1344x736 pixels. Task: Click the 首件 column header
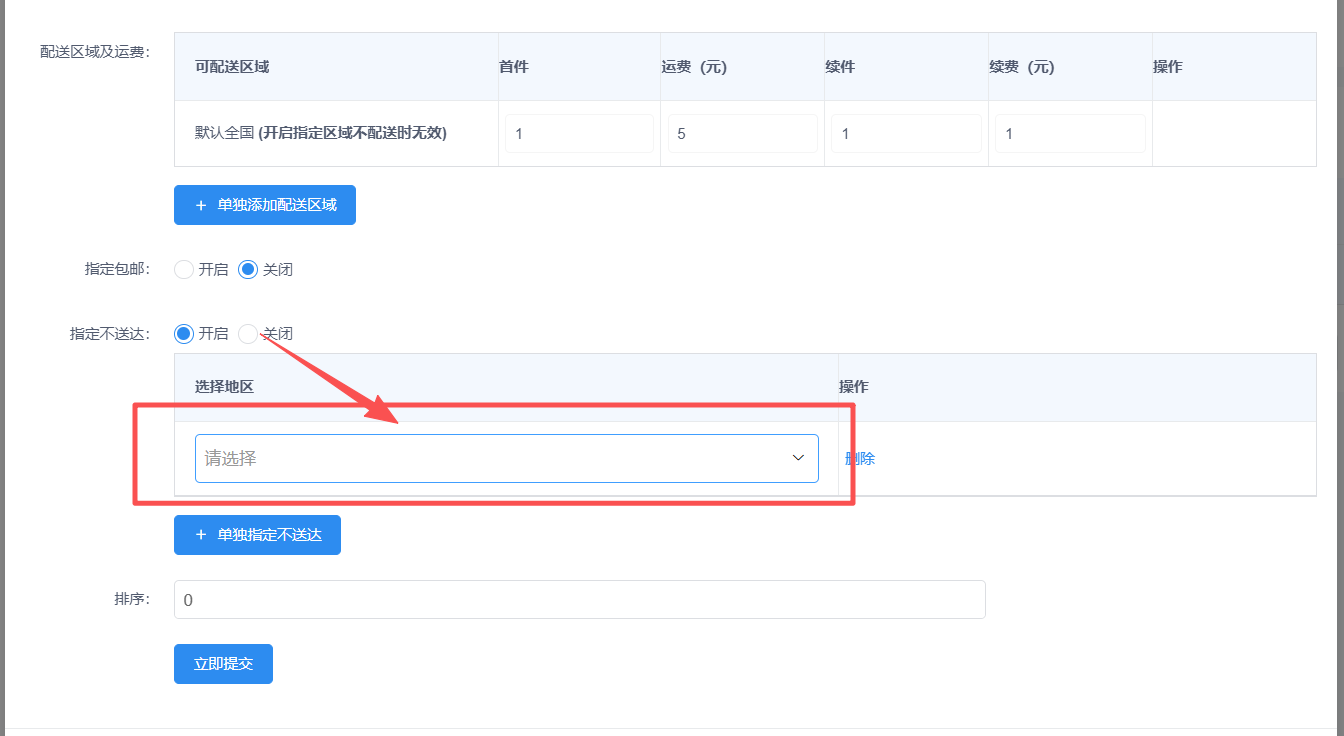point(514,67)
